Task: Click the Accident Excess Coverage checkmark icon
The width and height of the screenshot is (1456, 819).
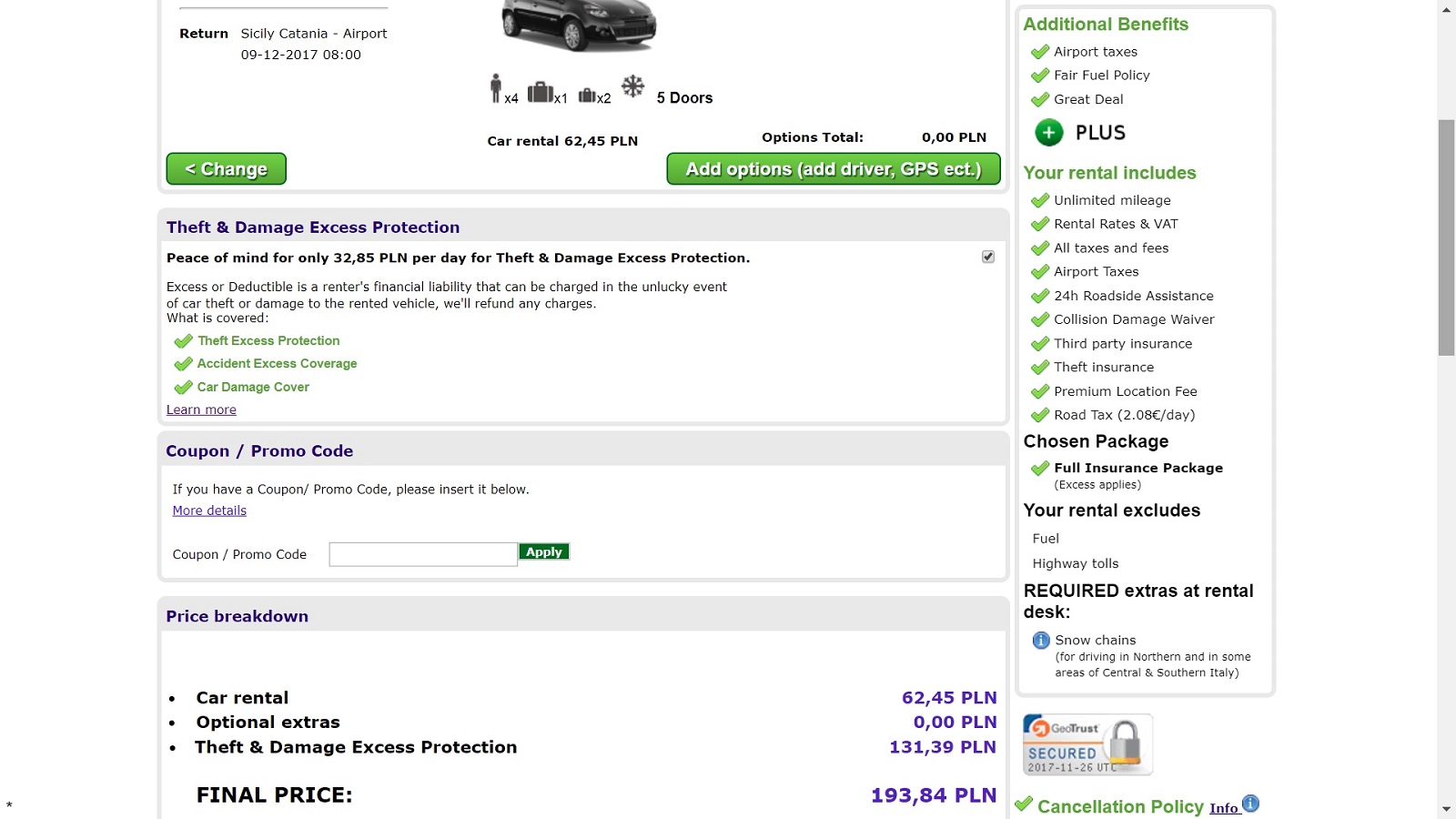Action: pos(183,364)
